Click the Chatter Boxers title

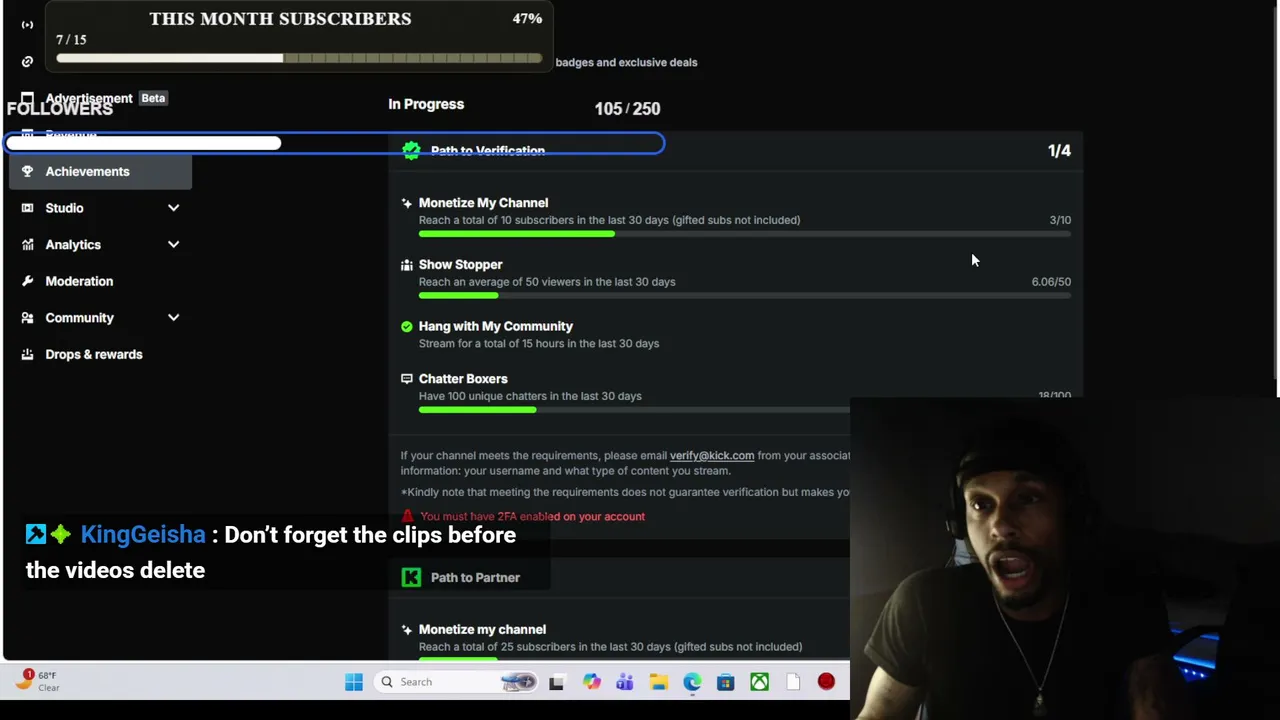pos(463,379)
